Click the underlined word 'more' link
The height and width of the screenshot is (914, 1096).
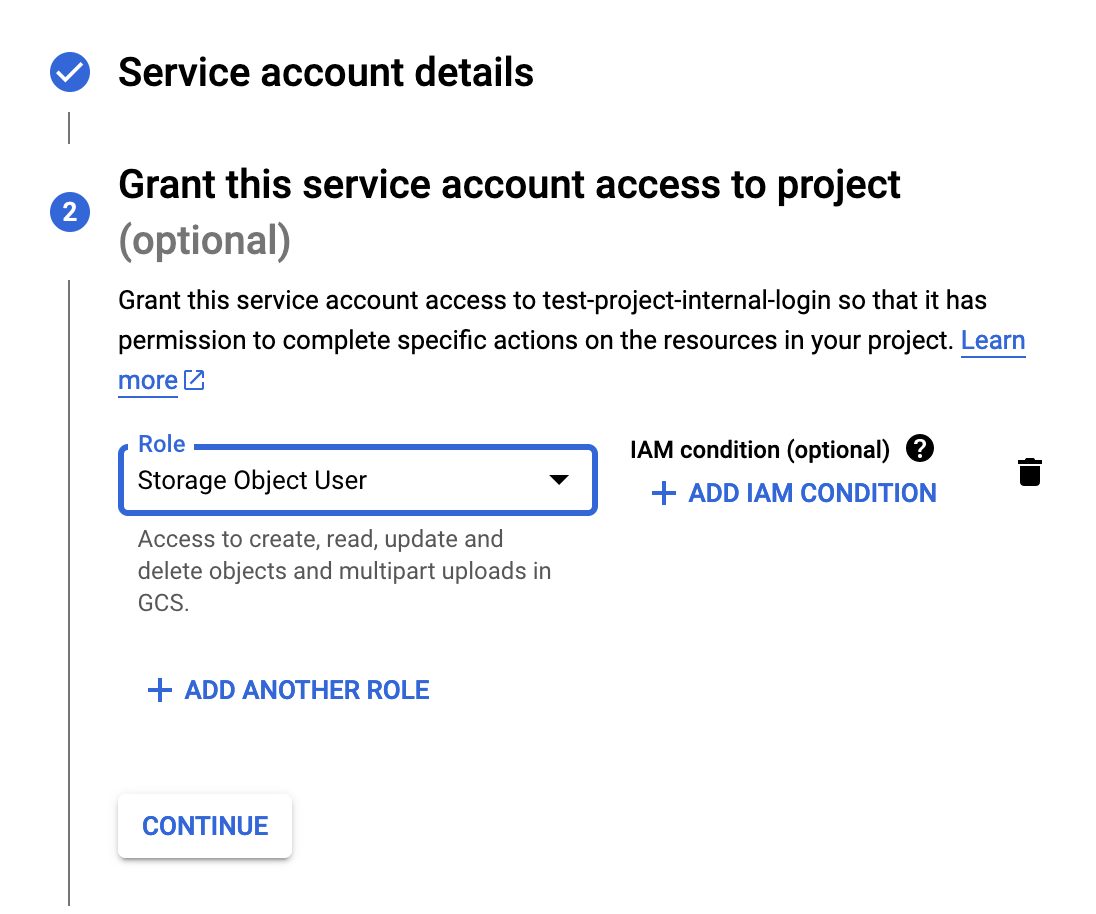click(147, 381)
